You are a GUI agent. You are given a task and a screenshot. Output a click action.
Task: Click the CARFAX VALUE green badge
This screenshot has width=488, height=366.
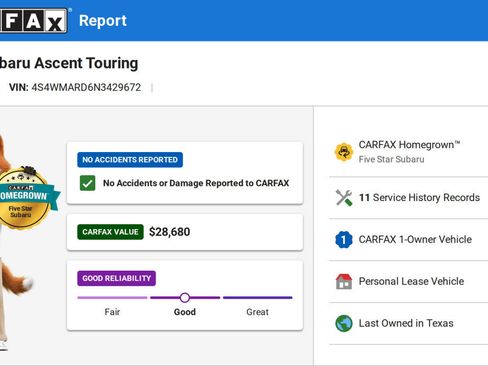coord(110,232)
